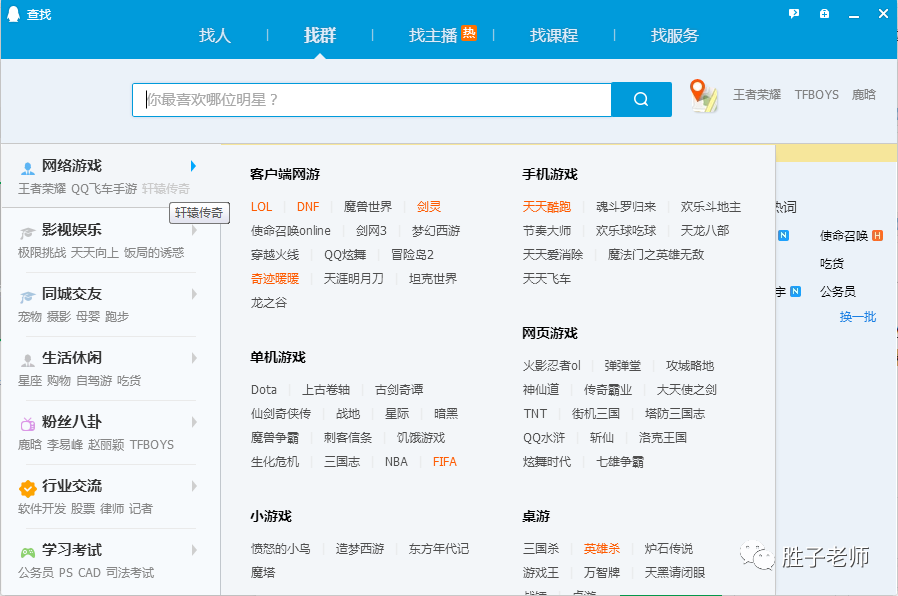Expand the 行业交流 category arrow
Image resolution: width=898 pixels, height=596 pixels.
pyautogui.click(x=194, y=486)
